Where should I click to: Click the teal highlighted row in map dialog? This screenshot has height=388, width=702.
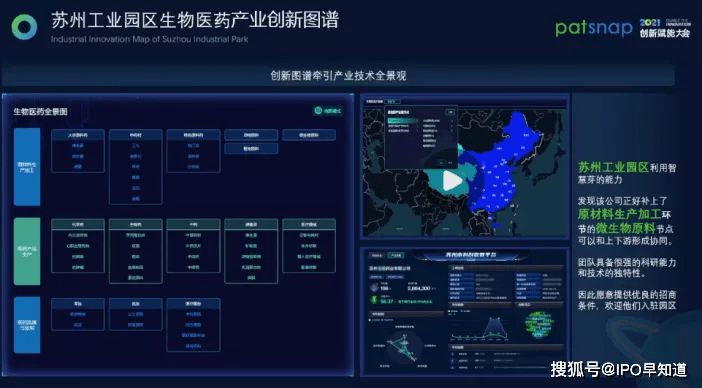click(x=402, y=120)
